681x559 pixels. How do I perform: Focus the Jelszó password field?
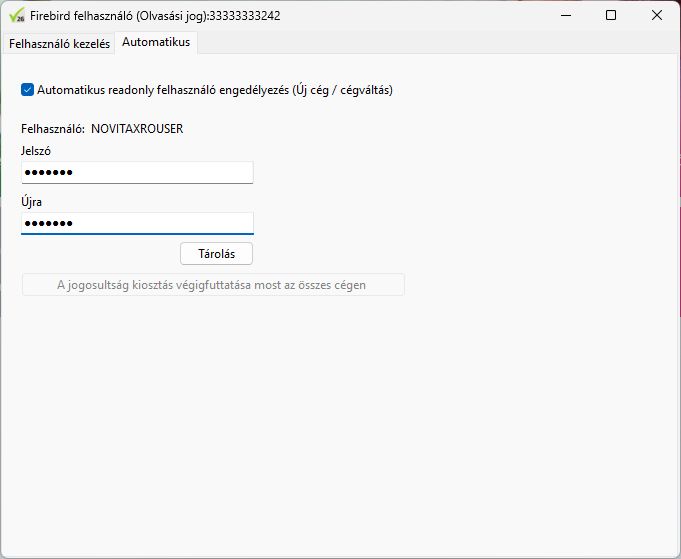coord(137,173)
